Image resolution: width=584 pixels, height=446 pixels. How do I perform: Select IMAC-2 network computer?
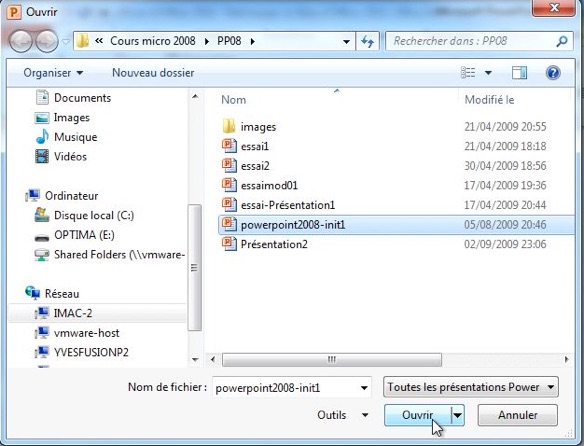click(x=64, y=313)
